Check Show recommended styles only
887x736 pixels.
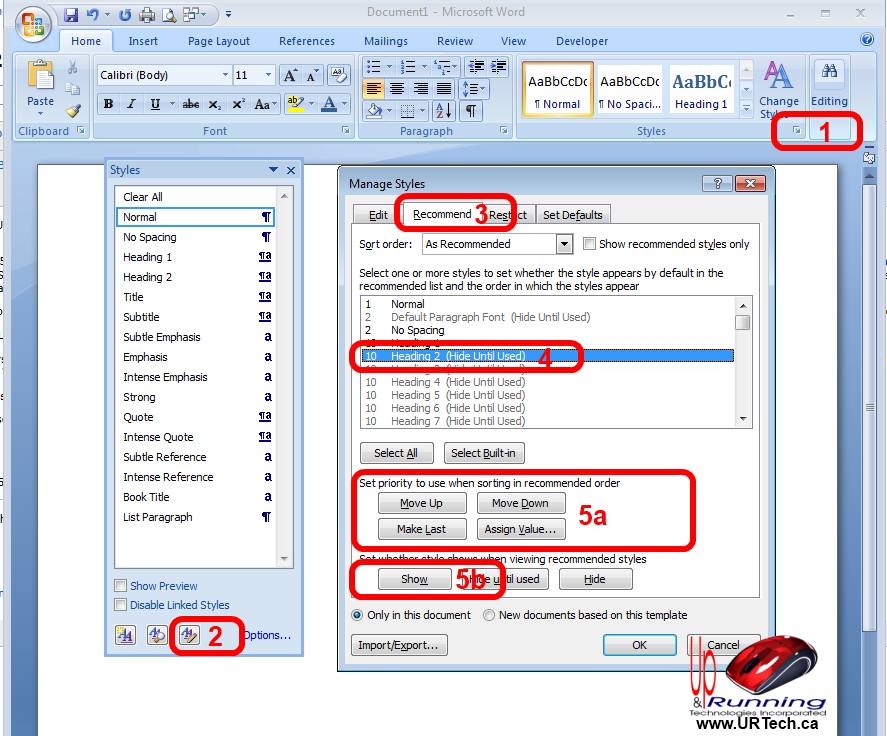pos(588,243)
